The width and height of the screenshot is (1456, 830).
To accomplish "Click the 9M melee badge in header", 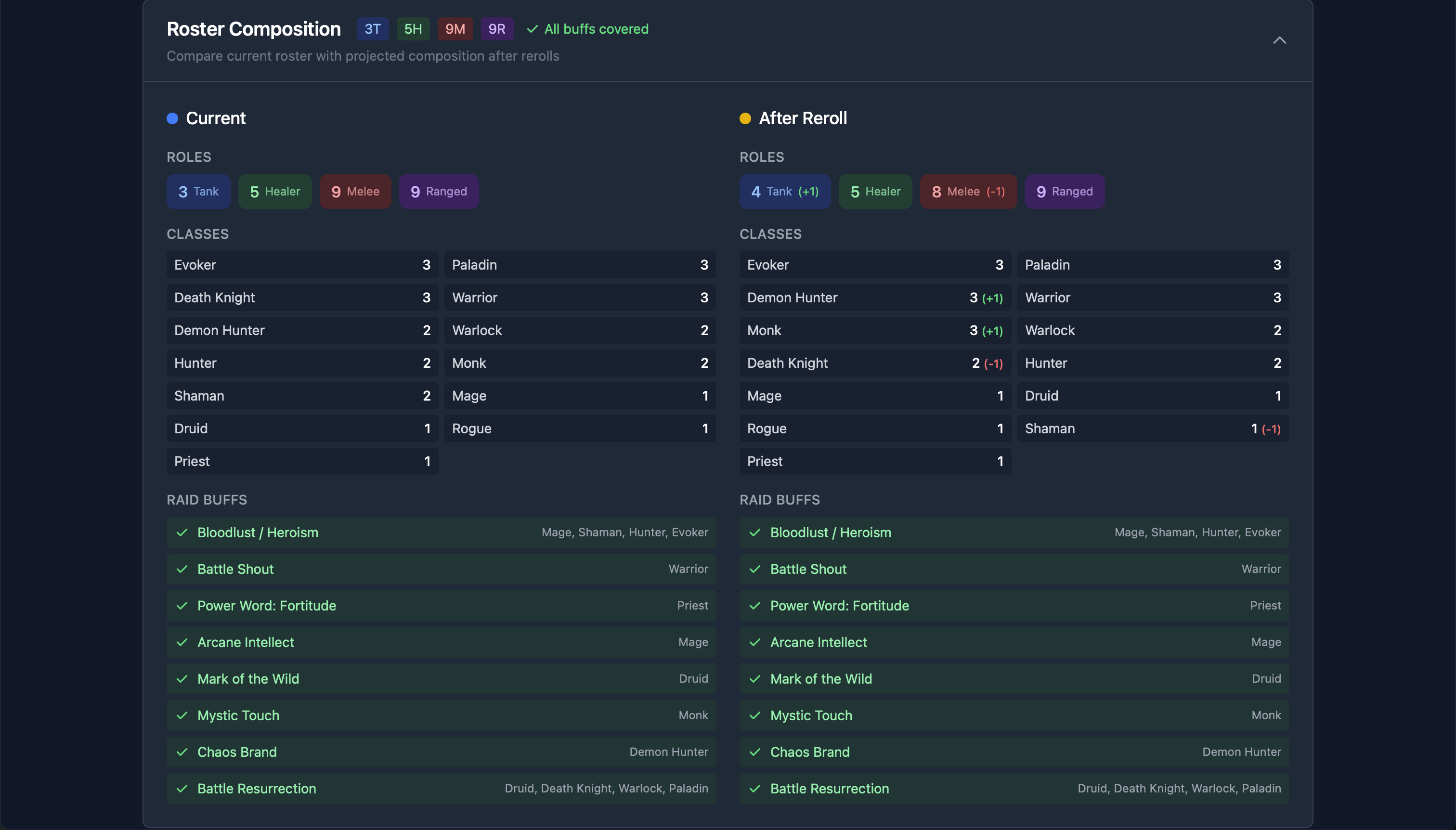I will tap(455, 28).
